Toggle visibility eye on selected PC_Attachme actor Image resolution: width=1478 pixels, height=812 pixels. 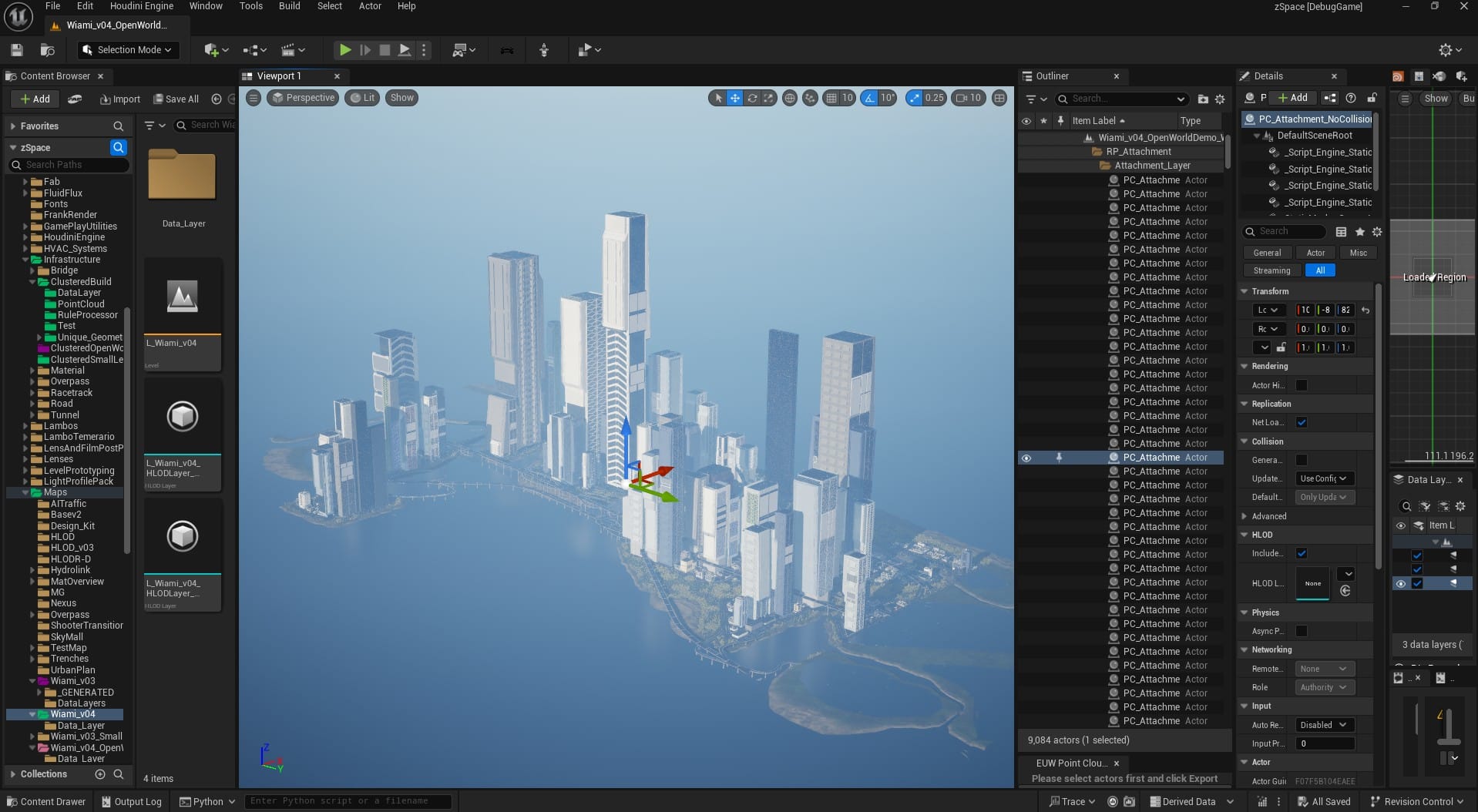pyautogui.click(x=1026, y=458)
